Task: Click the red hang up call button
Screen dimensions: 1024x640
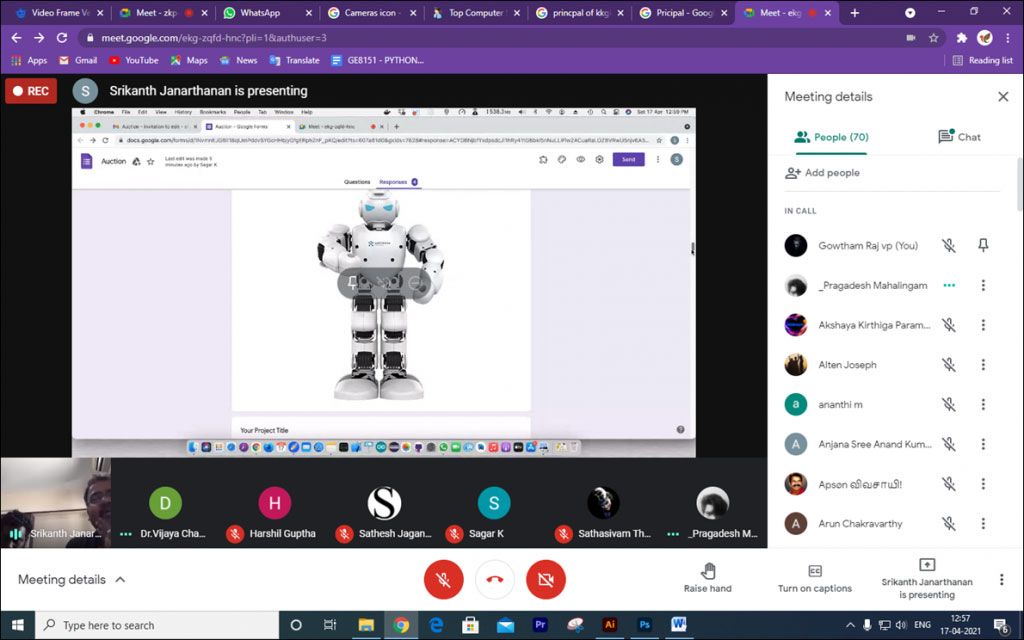Action: point(494,579)
